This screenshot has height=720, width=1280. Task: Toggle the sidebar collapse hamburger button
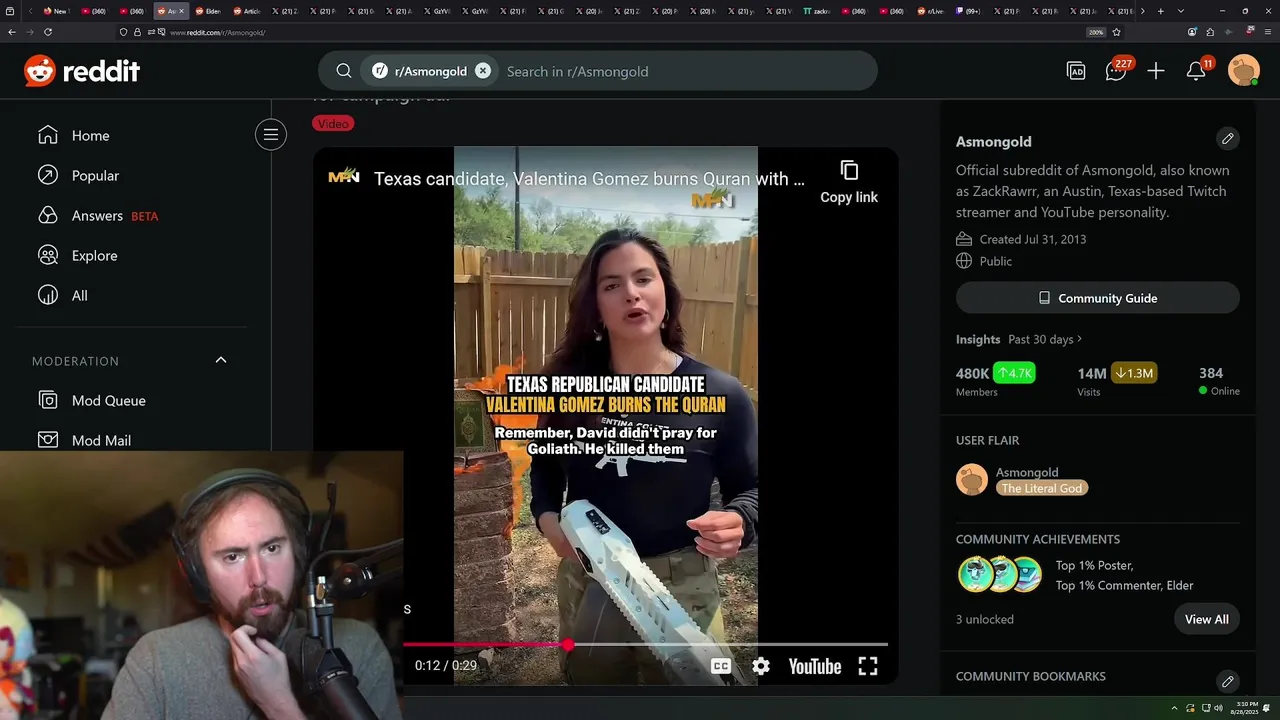[270, 135]
